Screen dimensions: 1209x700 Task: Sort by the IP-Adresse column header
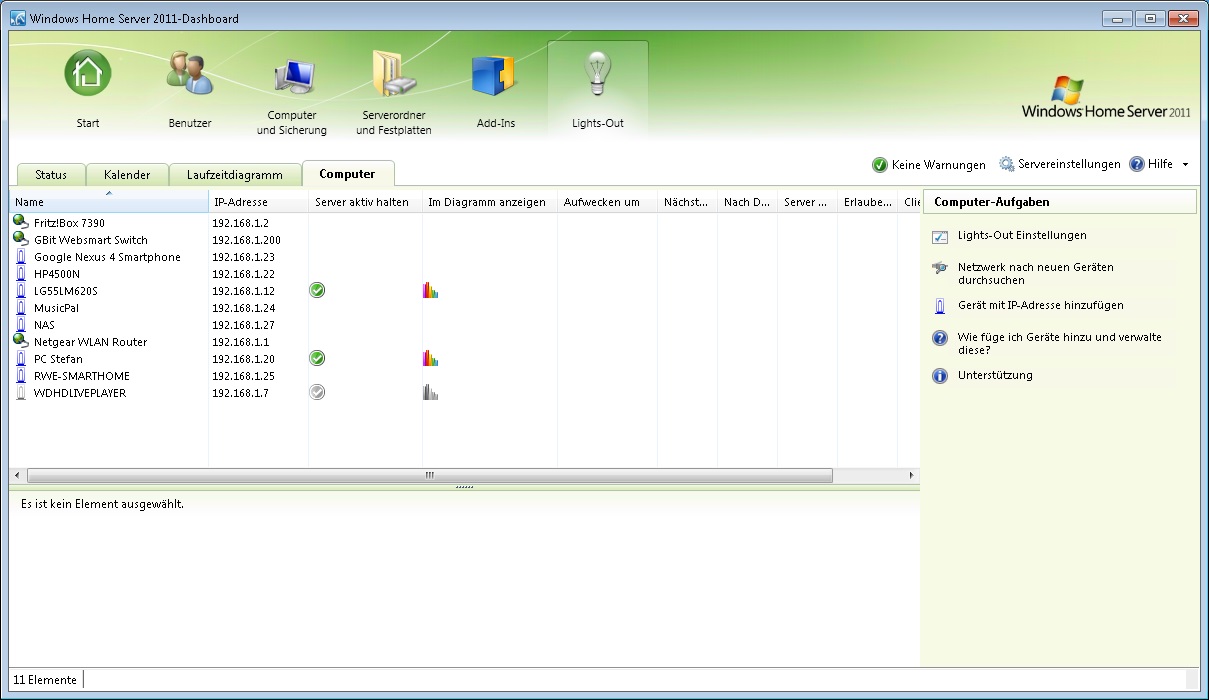click(258, 202)
